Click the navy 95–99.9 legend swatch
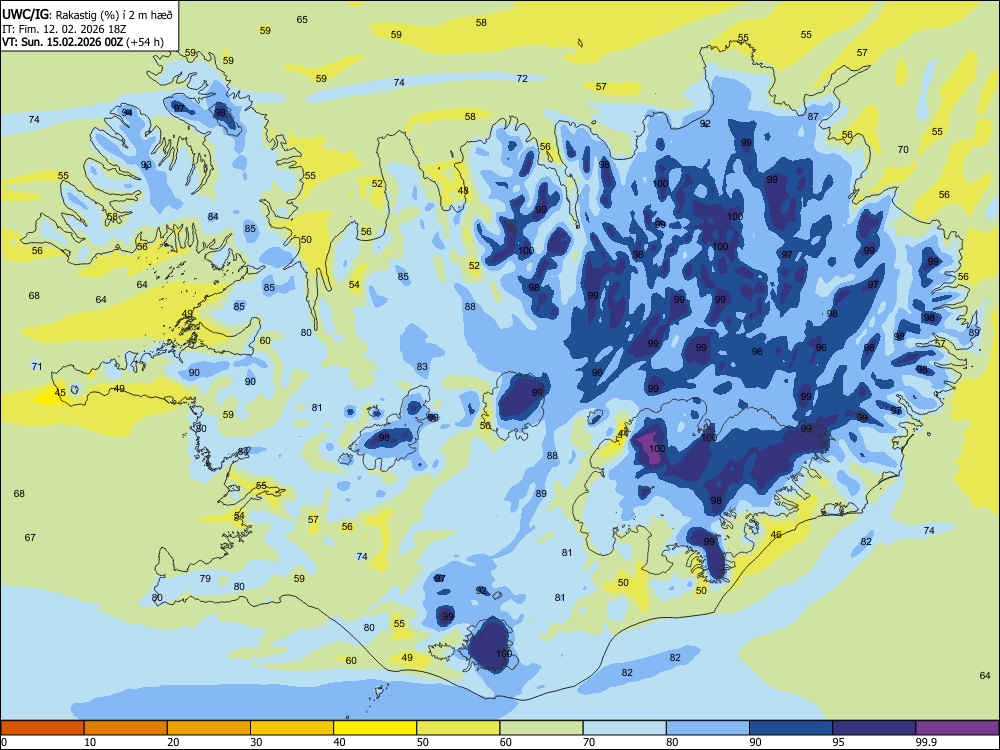This screenshot has width=1000, height=750. pos(874,728)
